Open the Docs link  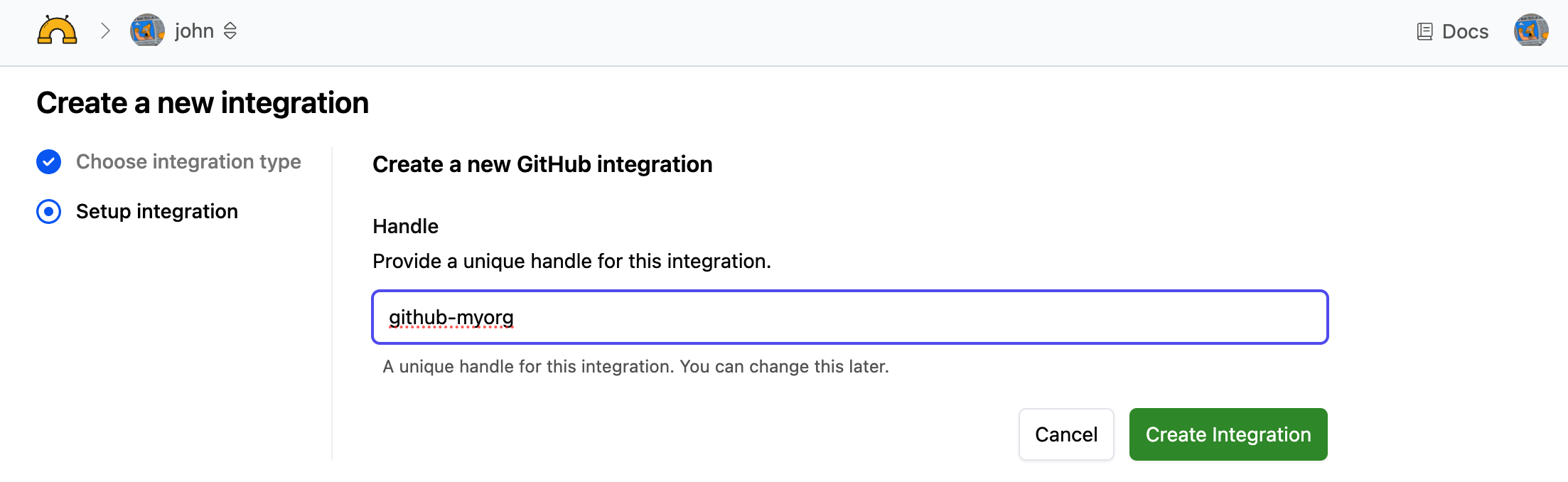pos(1464,31)
